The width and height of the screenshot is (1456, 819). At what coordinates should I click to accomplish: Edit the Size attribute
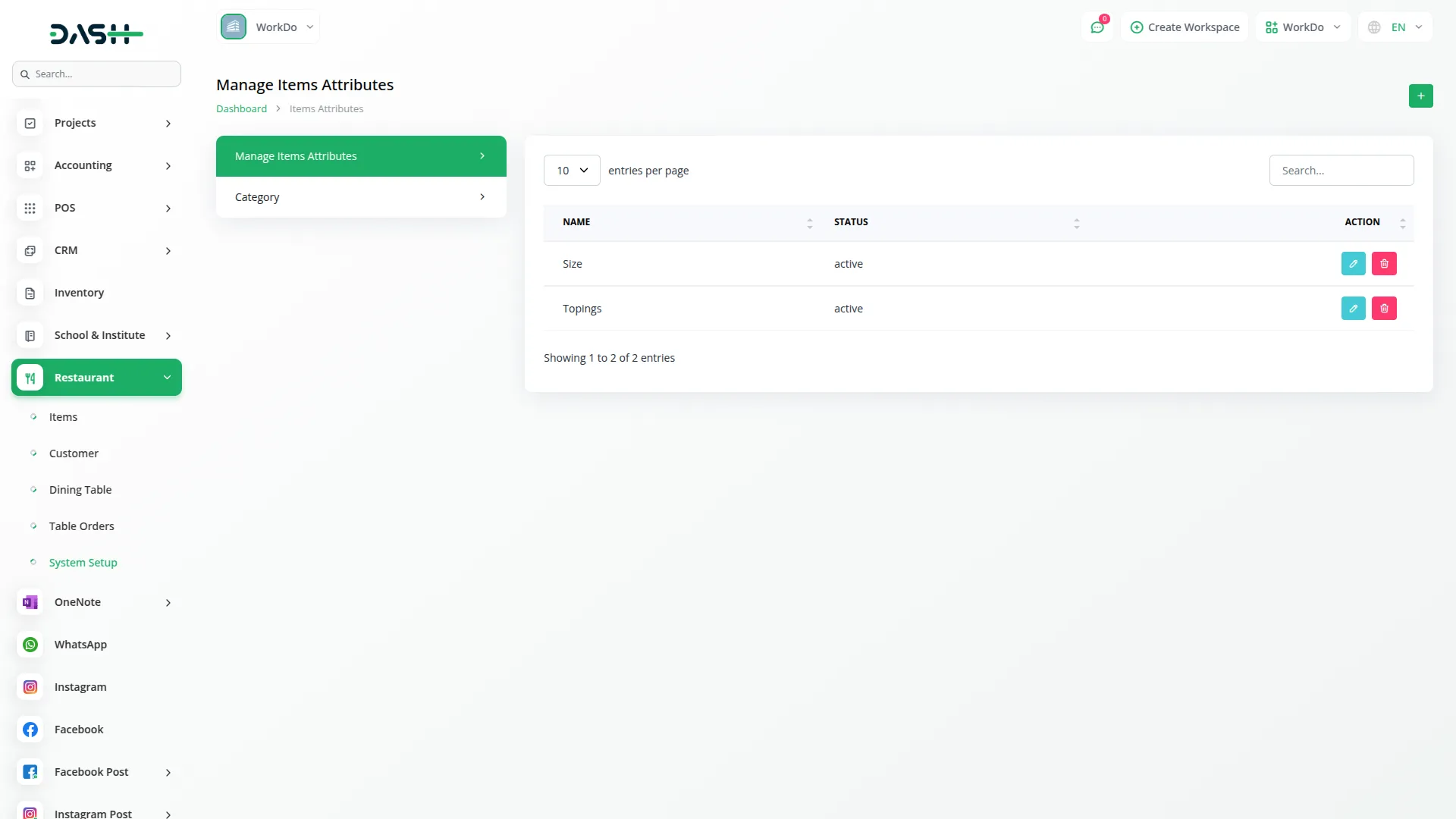pyautogui.click(x=1353, y=264)
